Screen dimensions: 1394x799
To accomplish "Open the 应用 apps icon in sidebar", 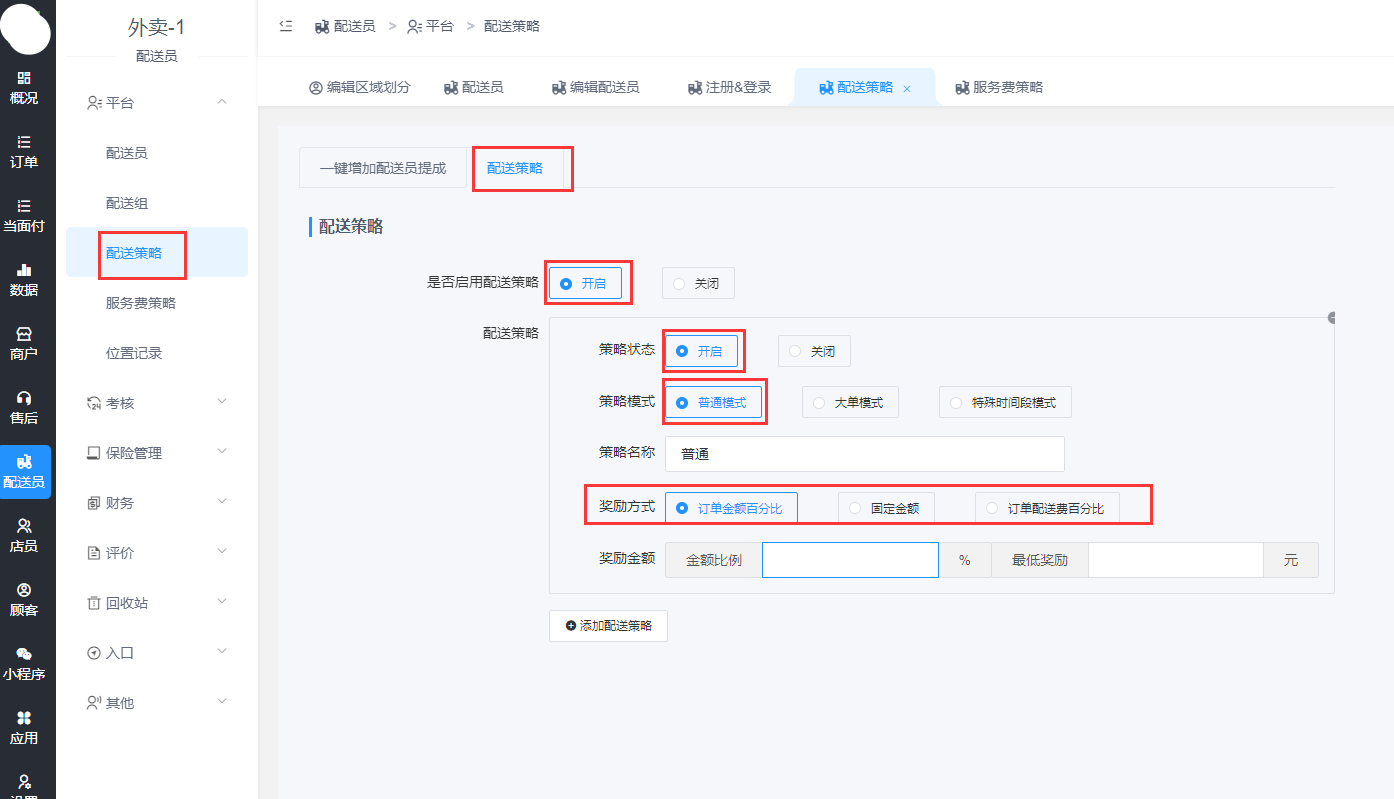I will click(24, 718).
